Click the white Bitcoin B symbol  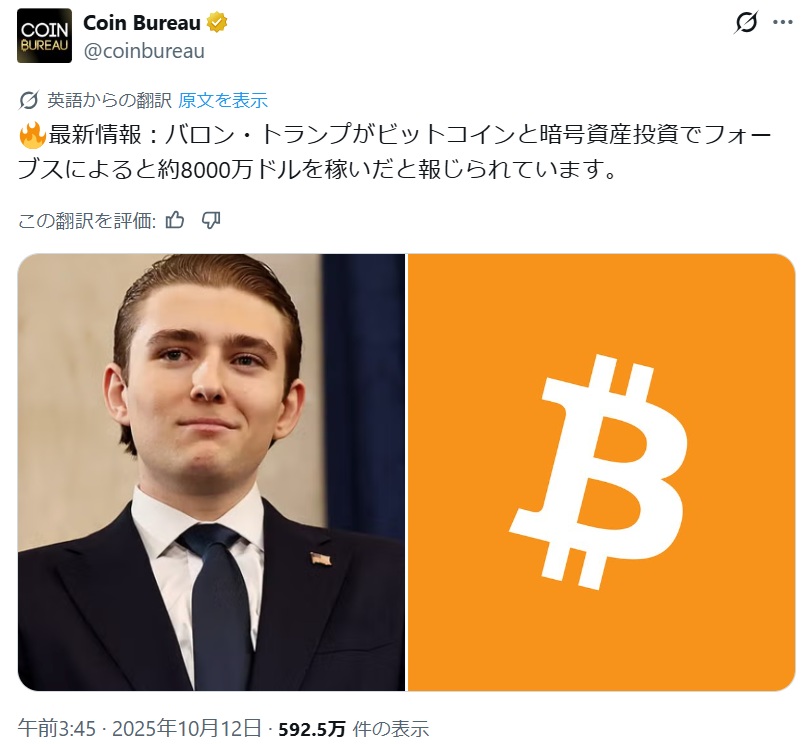click(599, 473)
